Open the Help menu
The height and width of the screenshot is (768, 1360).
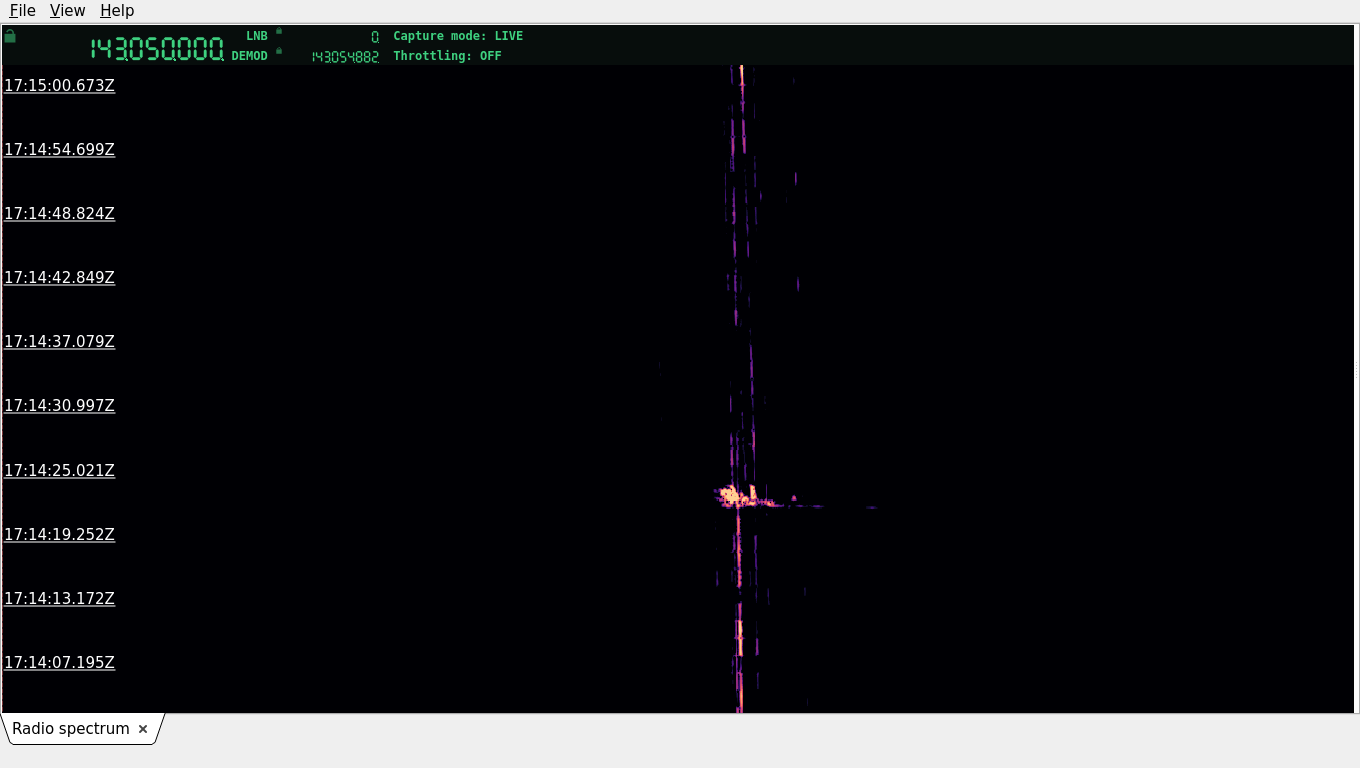click(117, 10)
